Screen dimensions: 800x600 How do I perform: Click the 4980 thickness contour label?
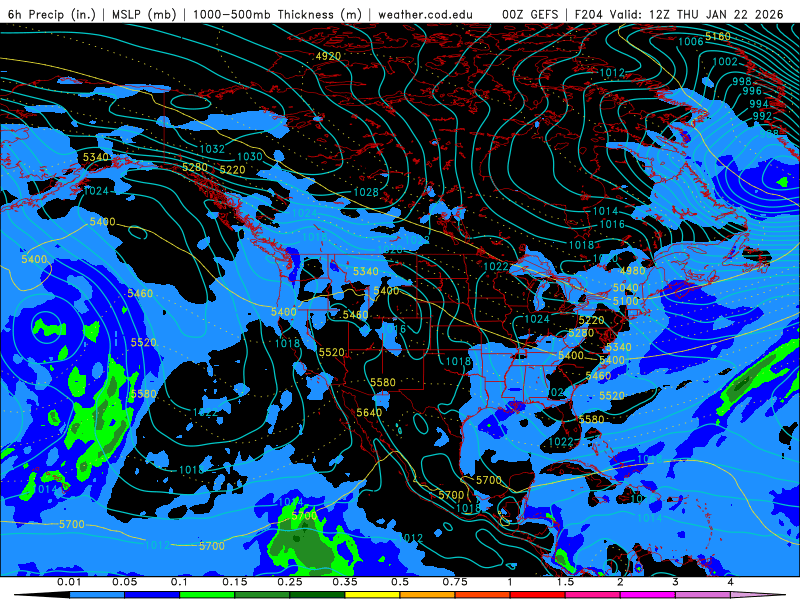[633, 270]
